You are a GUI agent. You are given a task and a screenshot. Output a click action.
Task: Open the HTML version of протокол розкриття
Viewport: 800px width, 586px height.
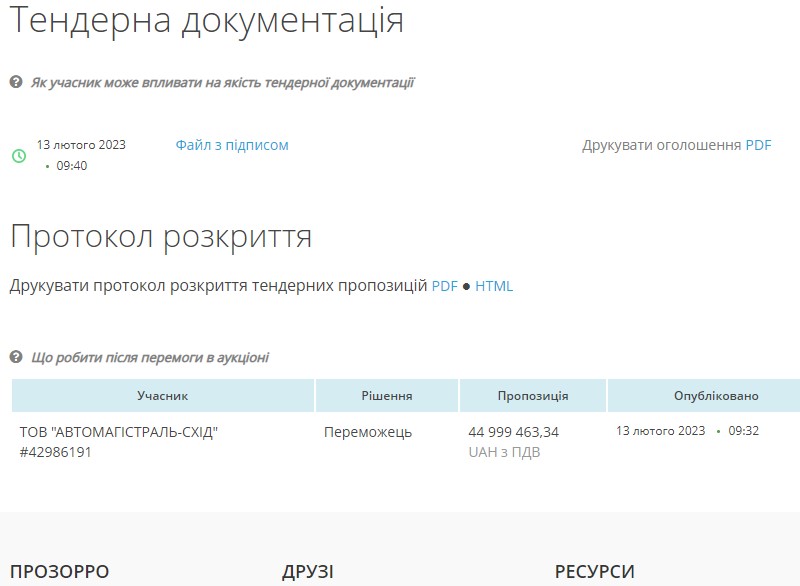pos(494,286)
